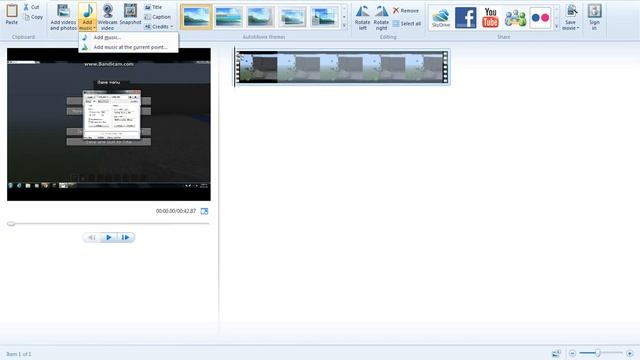The height and width of the screenshot is (360, 640).
Task: Publish the movie to YouTube
Action: click(490, 18)
